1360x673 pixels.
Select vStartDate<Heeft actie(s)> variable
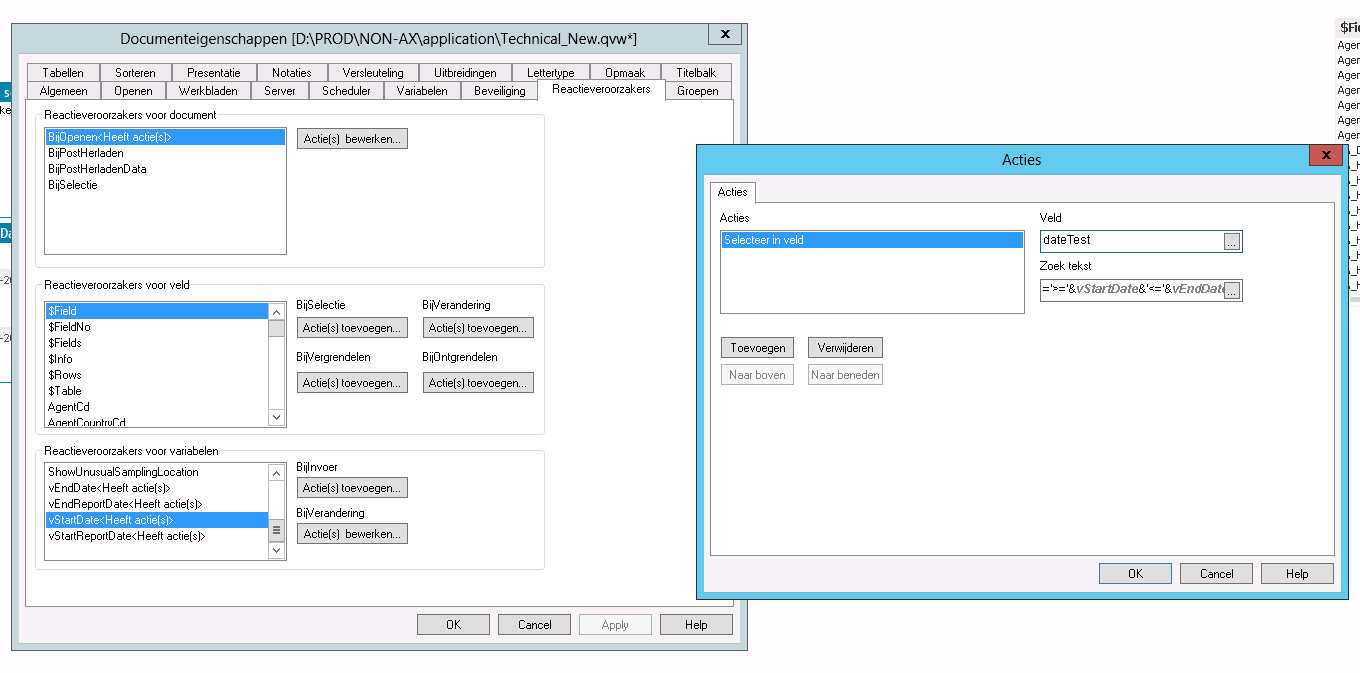157,520
